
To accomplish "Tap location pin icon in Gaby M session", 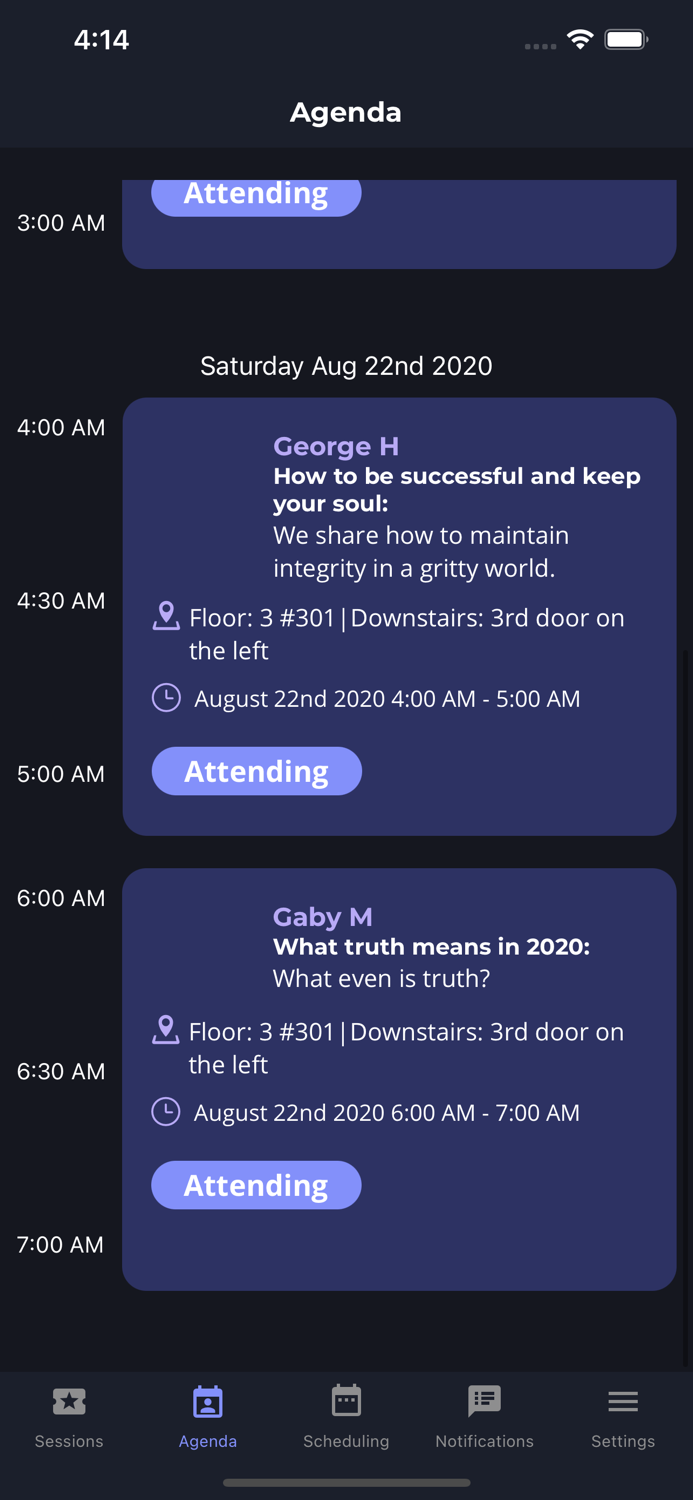I will pos(166,1030).
